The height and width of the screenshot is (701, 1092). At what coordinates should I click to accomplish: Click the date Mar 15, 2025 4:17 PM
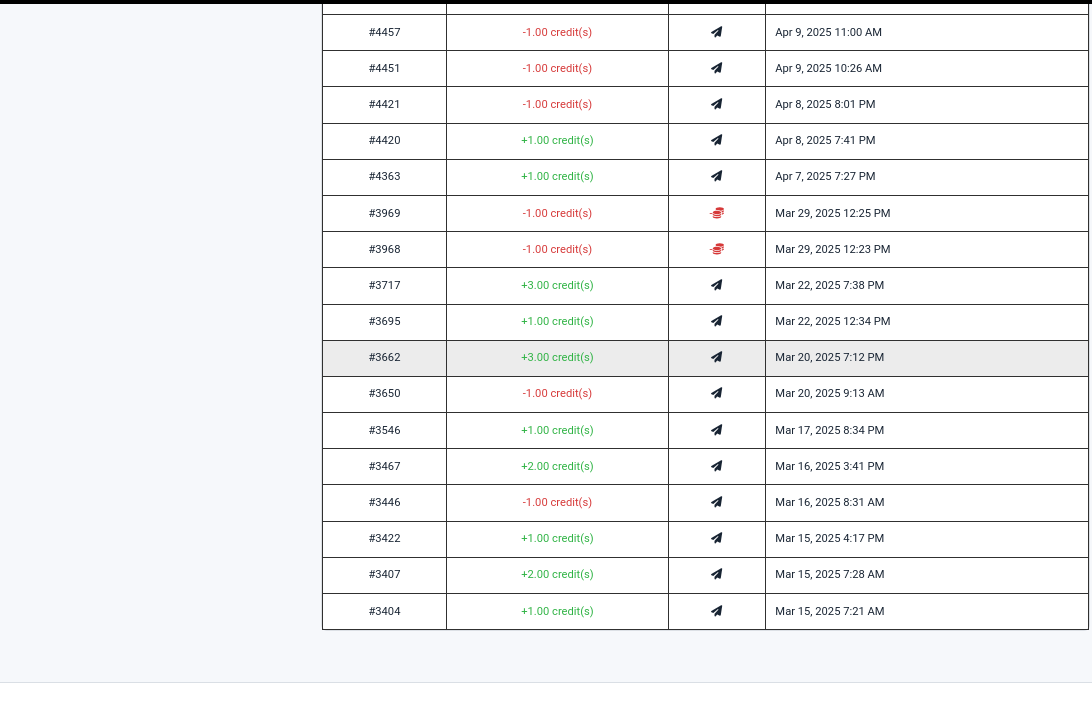click(829, 538)
